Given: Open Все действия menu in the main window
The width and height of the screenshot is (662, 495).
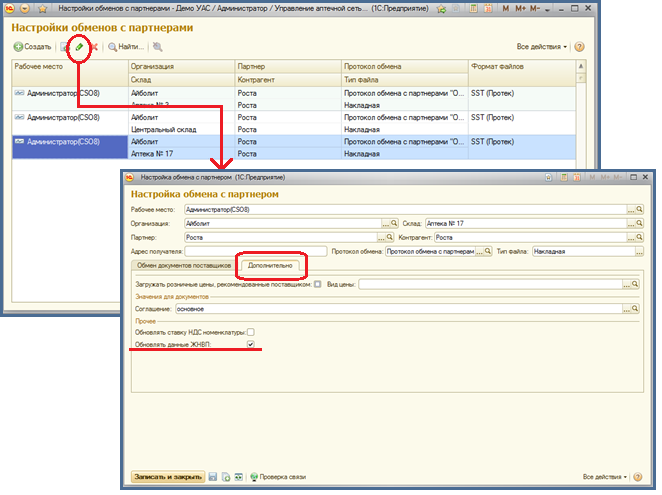Looking at the screenshot, I should [542, 47].
